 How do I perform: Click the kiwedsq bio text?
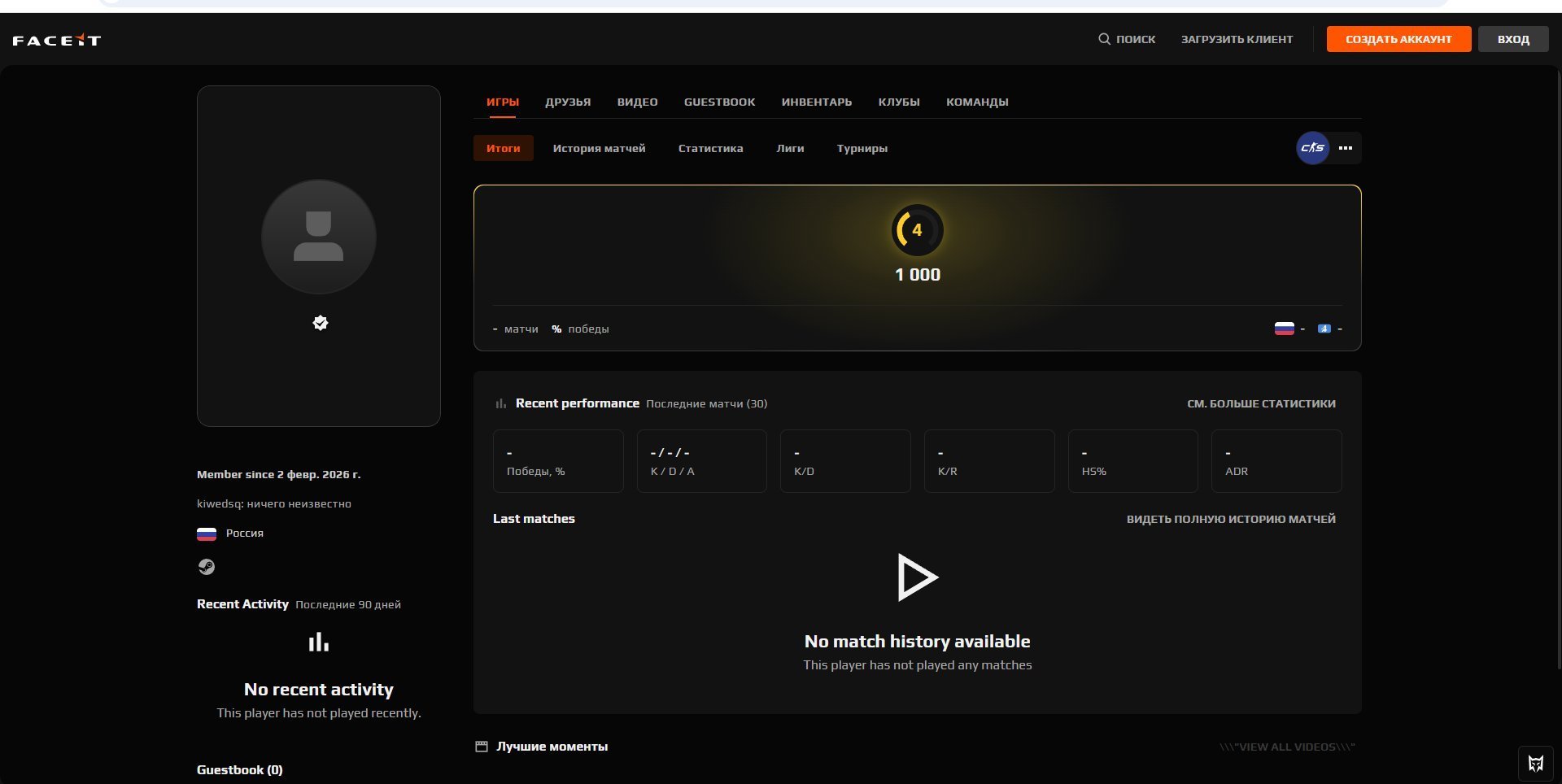pos(274,503)
